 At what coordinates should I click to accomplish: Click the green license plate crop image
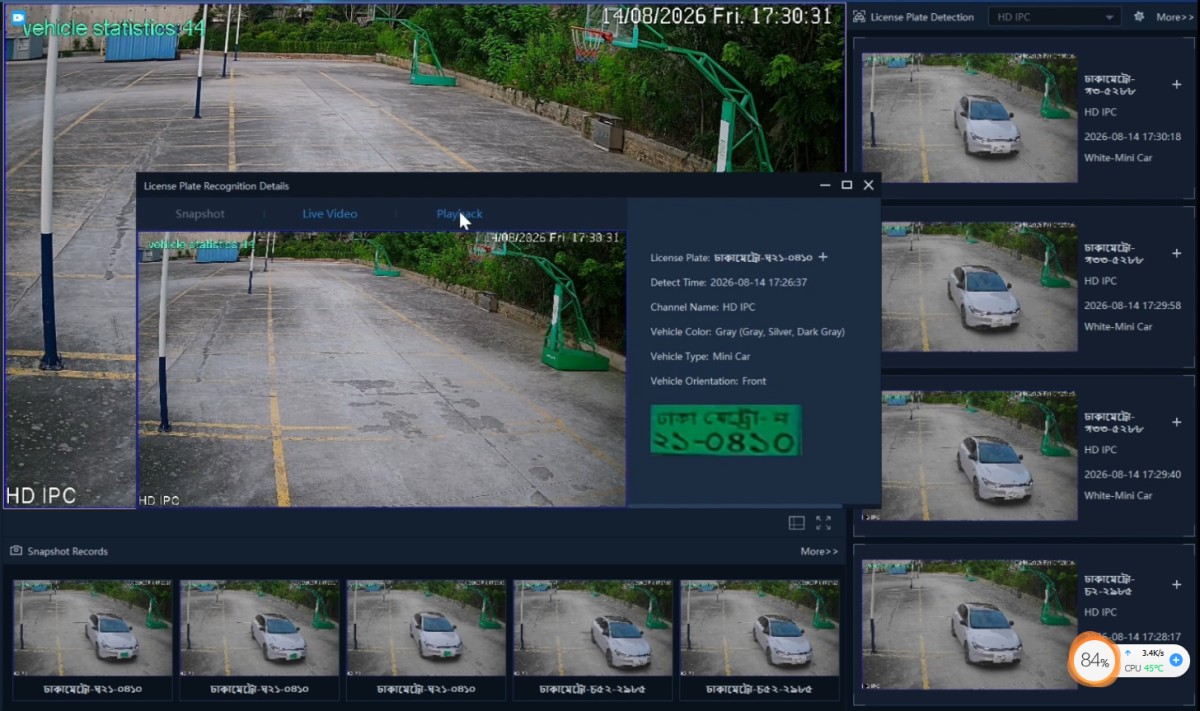tap(726, 430)
